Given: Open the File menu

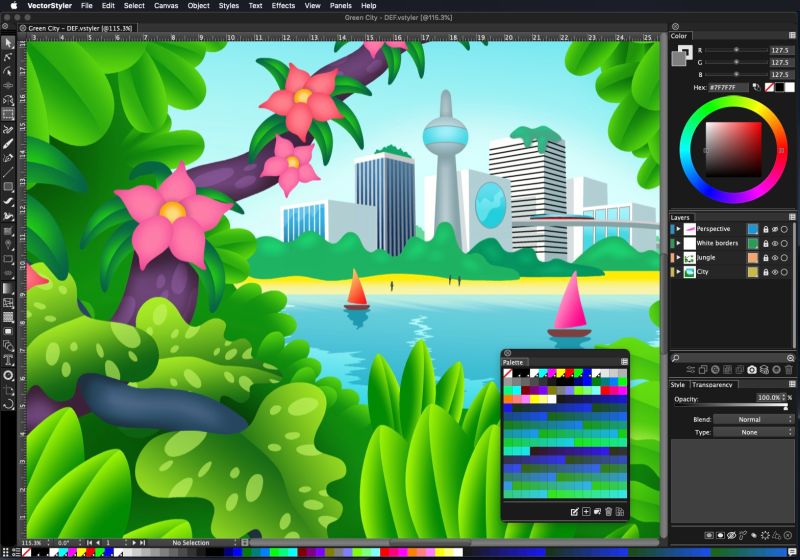Looking at the screenshot, I should point(87,6).
